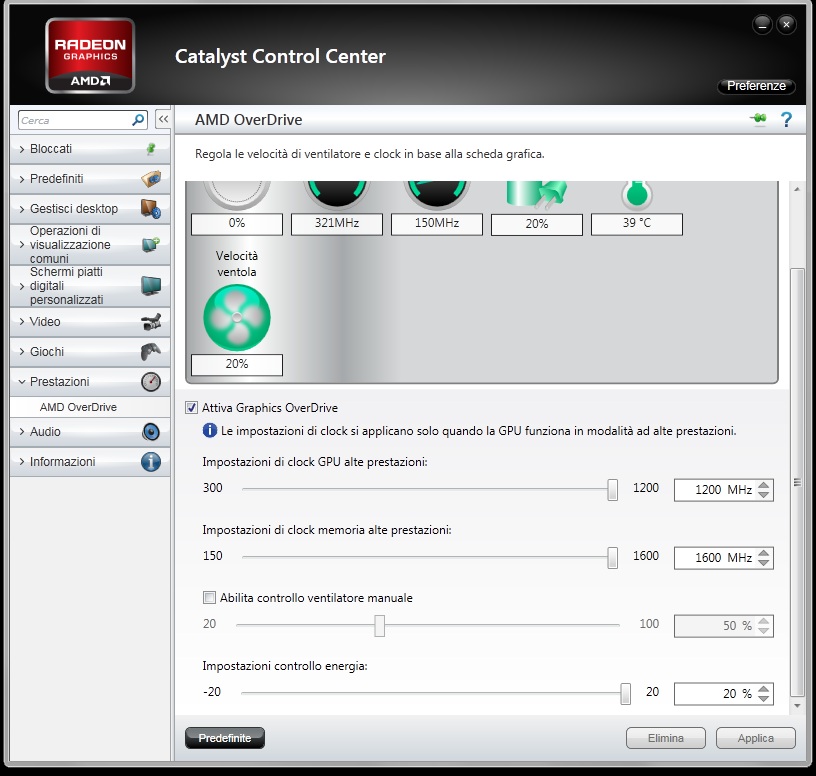The image size is (816, 776).
Task: Click the green power plug icon
Action: pyautogui.click(x=537, y=194)
